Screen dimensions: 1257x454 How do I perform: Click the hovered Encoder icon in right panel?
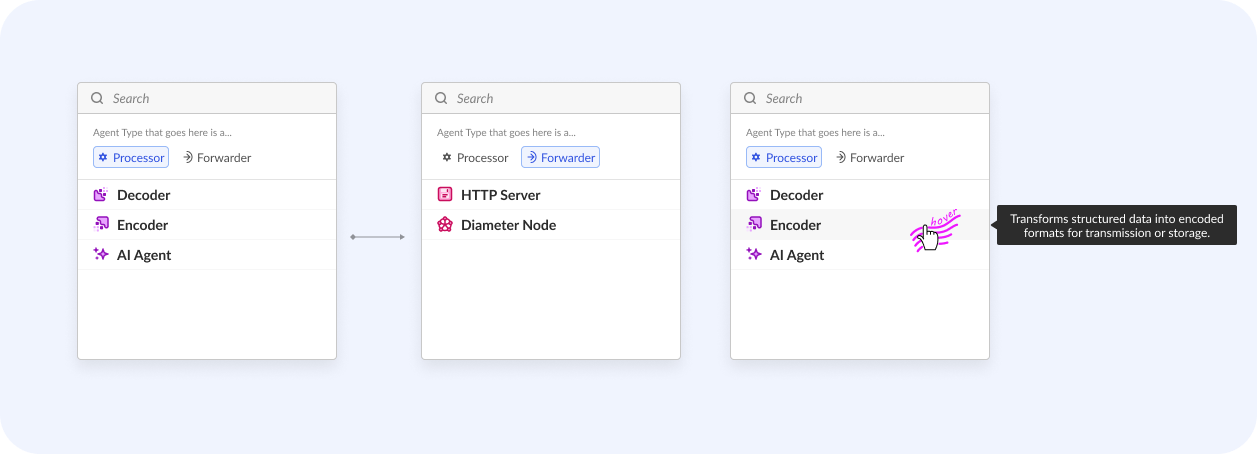click(x=754, y=225)
